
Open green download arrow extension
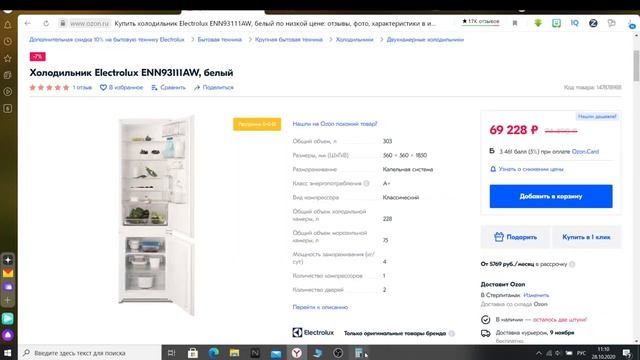538,23
